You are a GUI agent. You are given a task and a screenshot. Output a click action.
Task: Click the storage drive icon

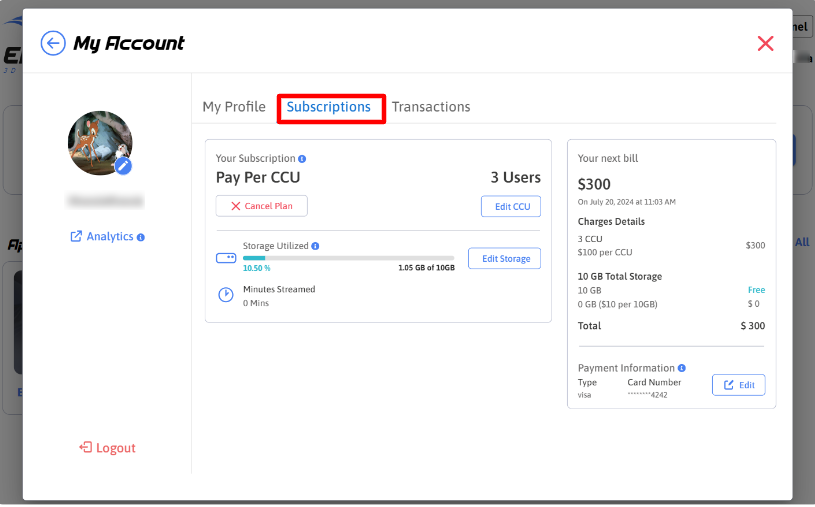(x=226, y=258)
